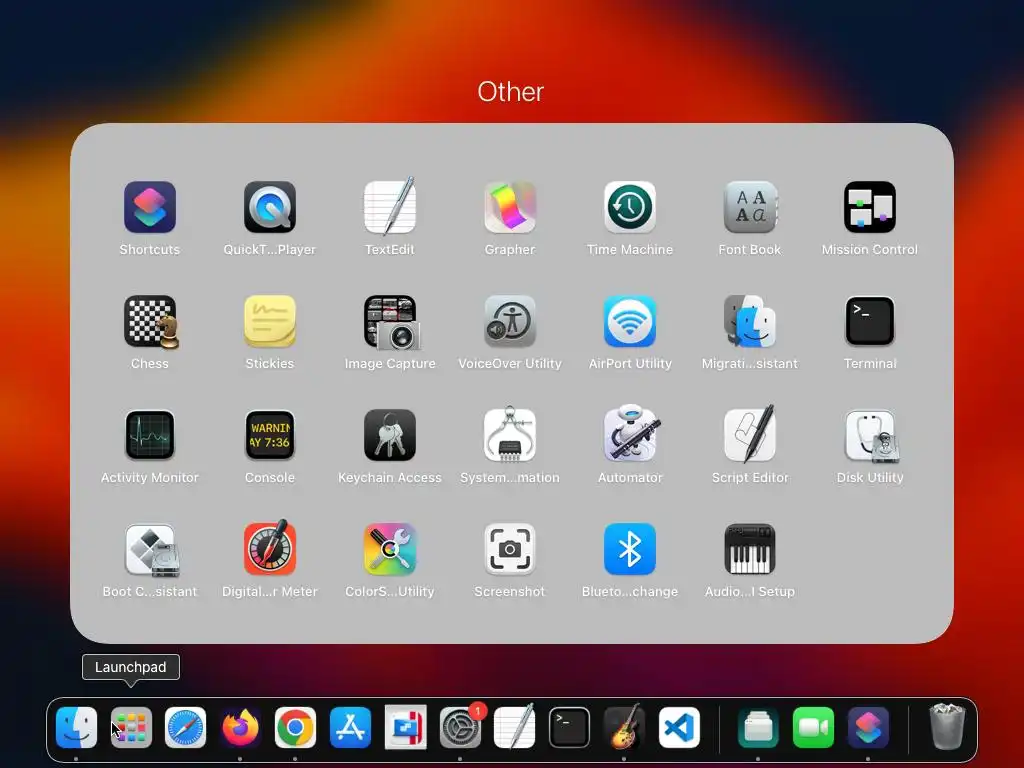Open TextEdit from the Other folder
Screen dimensions: 1024x768
tap(390, 207)
